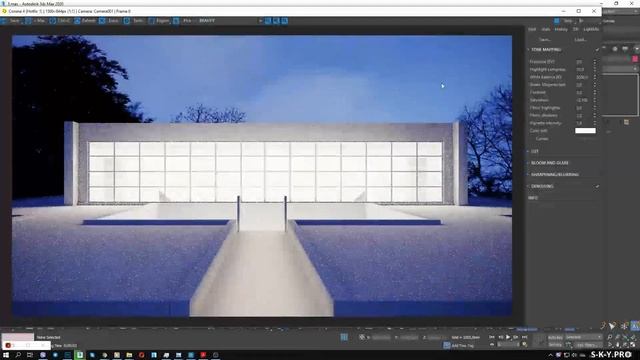Open the BEAUTY render element dropdown
This screenshot has height=360, width=640.
tap(230, 21)
